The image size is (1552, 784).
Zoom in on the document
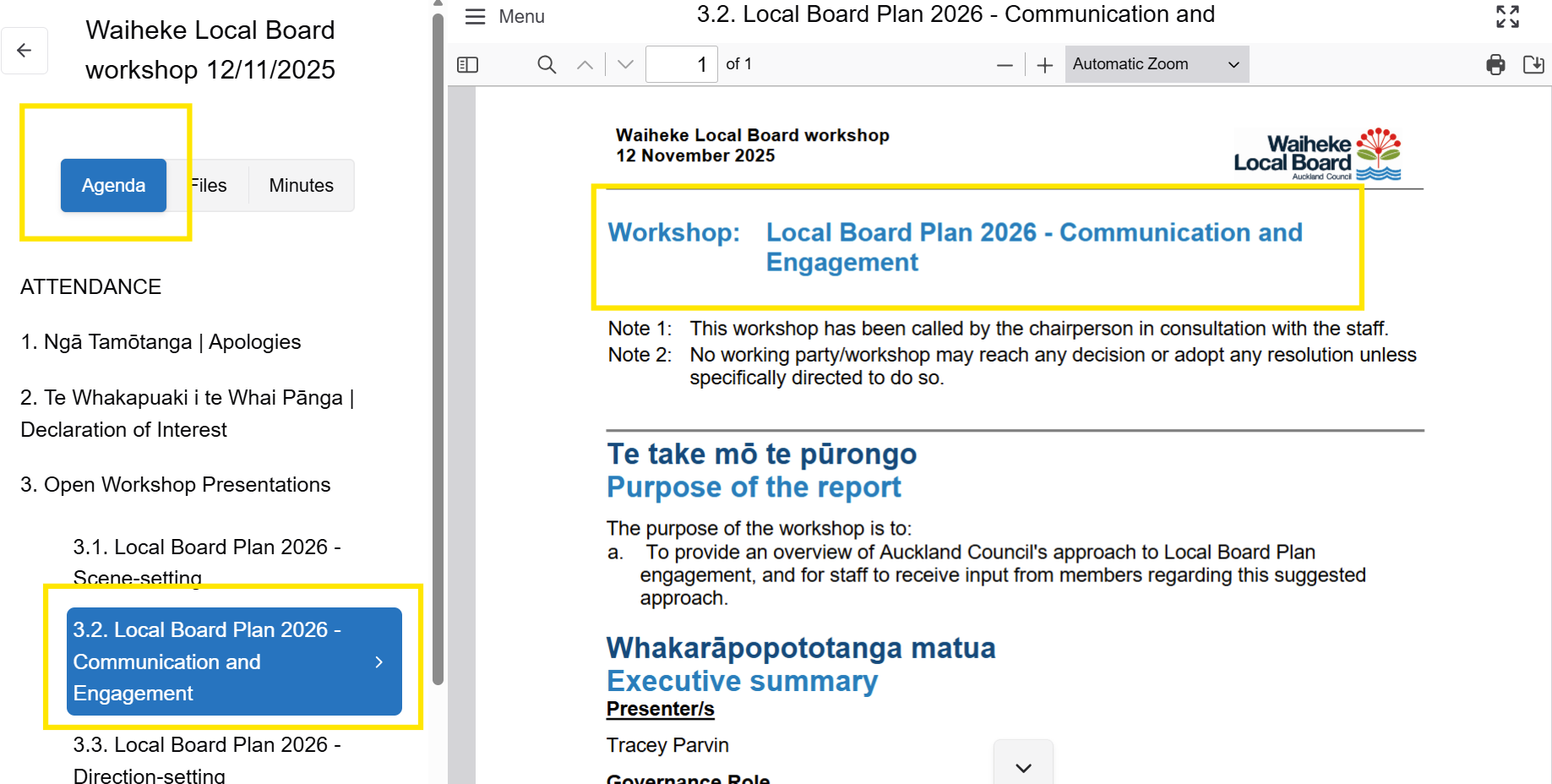click(1045, 64)
